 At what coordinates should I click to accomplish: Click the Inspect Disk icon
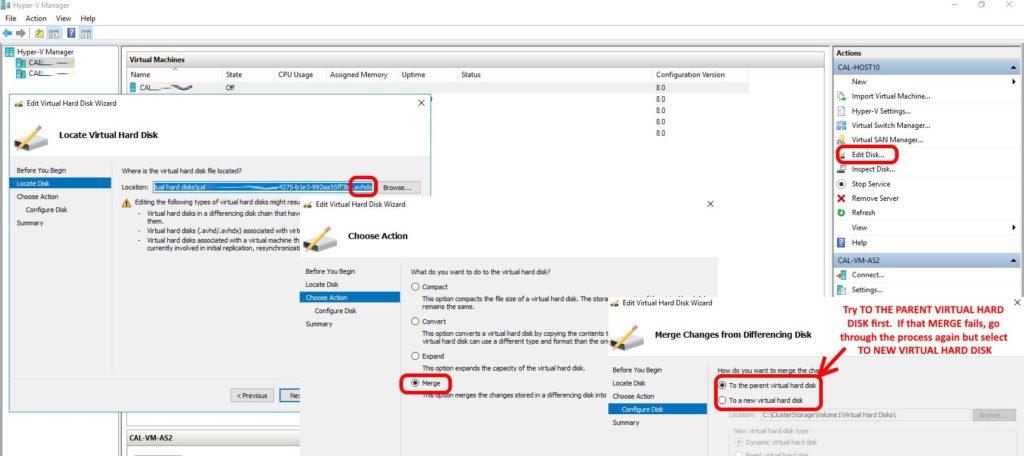coord(842,169)
